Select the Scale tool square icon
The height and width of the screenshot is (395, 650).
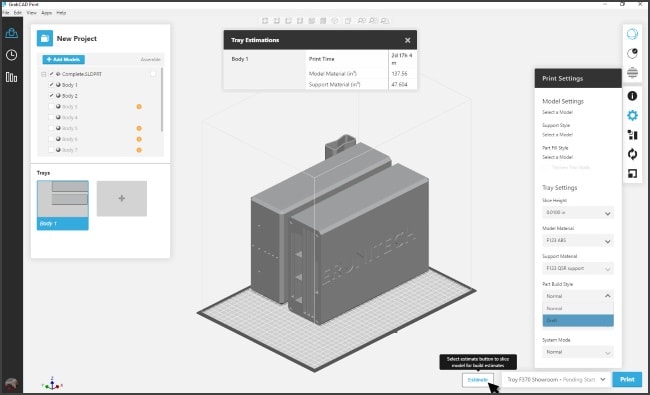pos(632,174)
